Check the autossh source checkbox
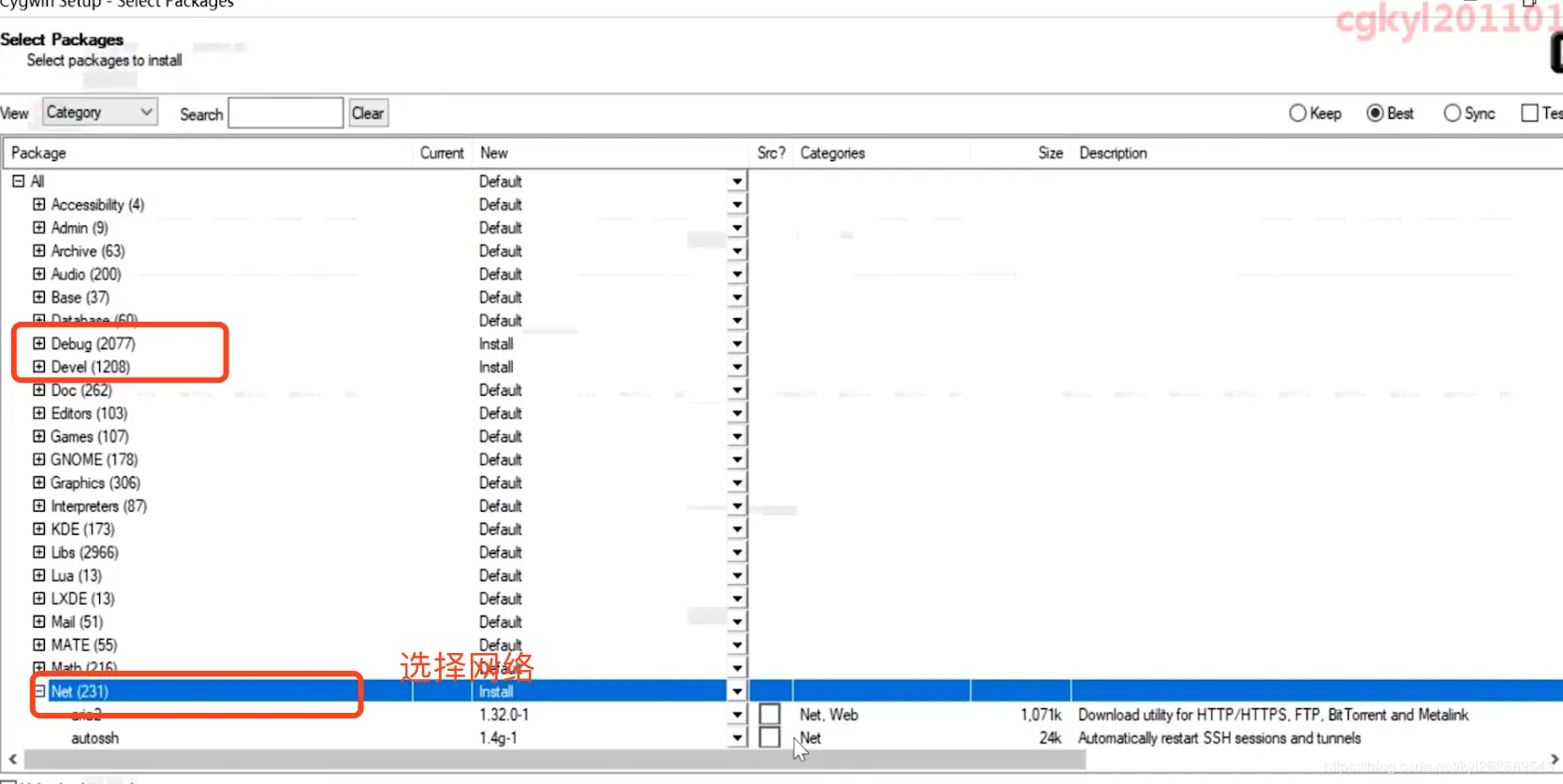 (x=769, y=738)
